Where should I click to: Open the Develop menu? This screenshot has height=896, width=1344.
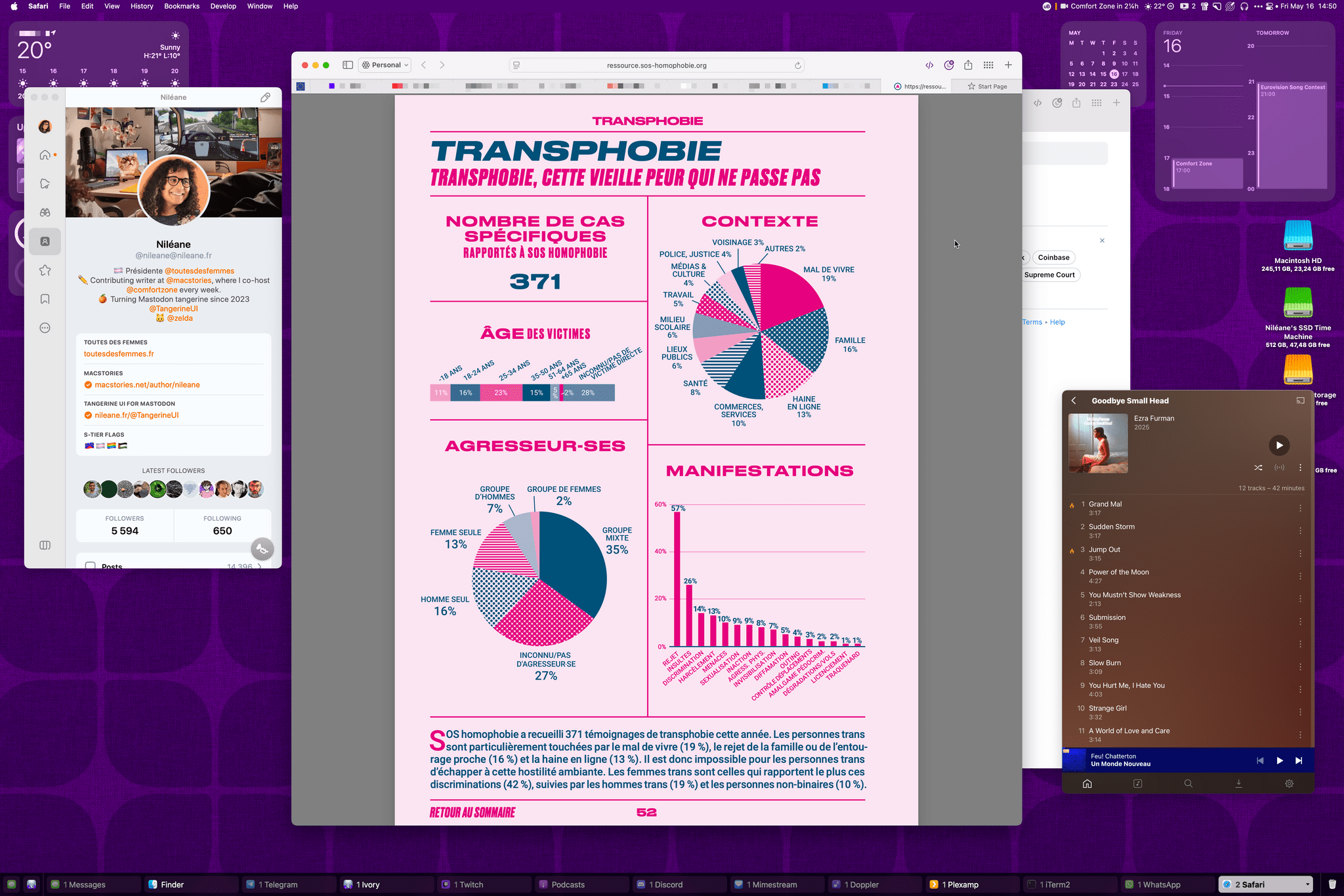click(x=223, y=6)
